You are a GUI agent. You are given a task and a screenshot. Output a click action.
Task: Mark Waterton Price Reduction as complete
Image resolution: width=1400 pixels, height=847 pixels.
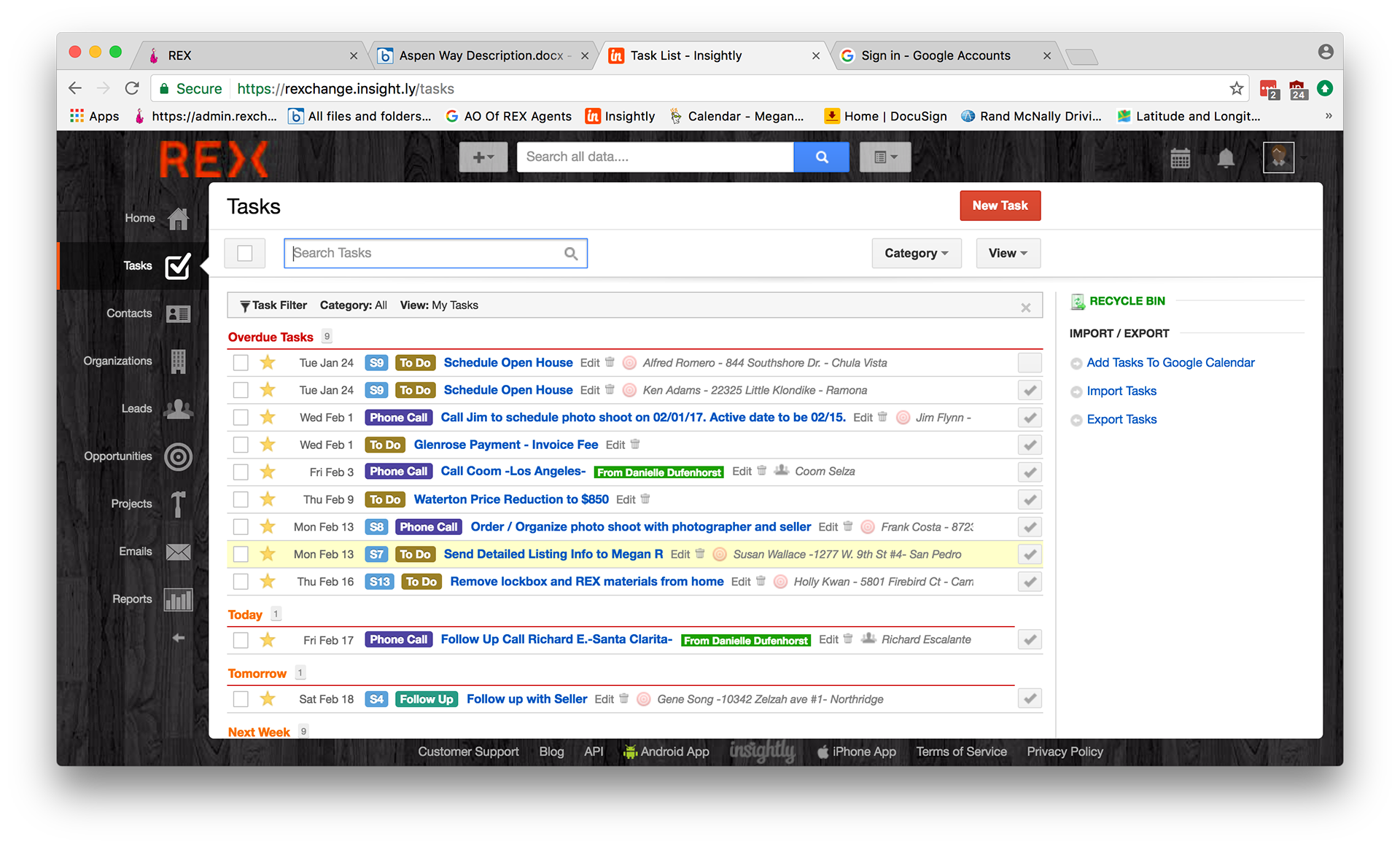1030,499
